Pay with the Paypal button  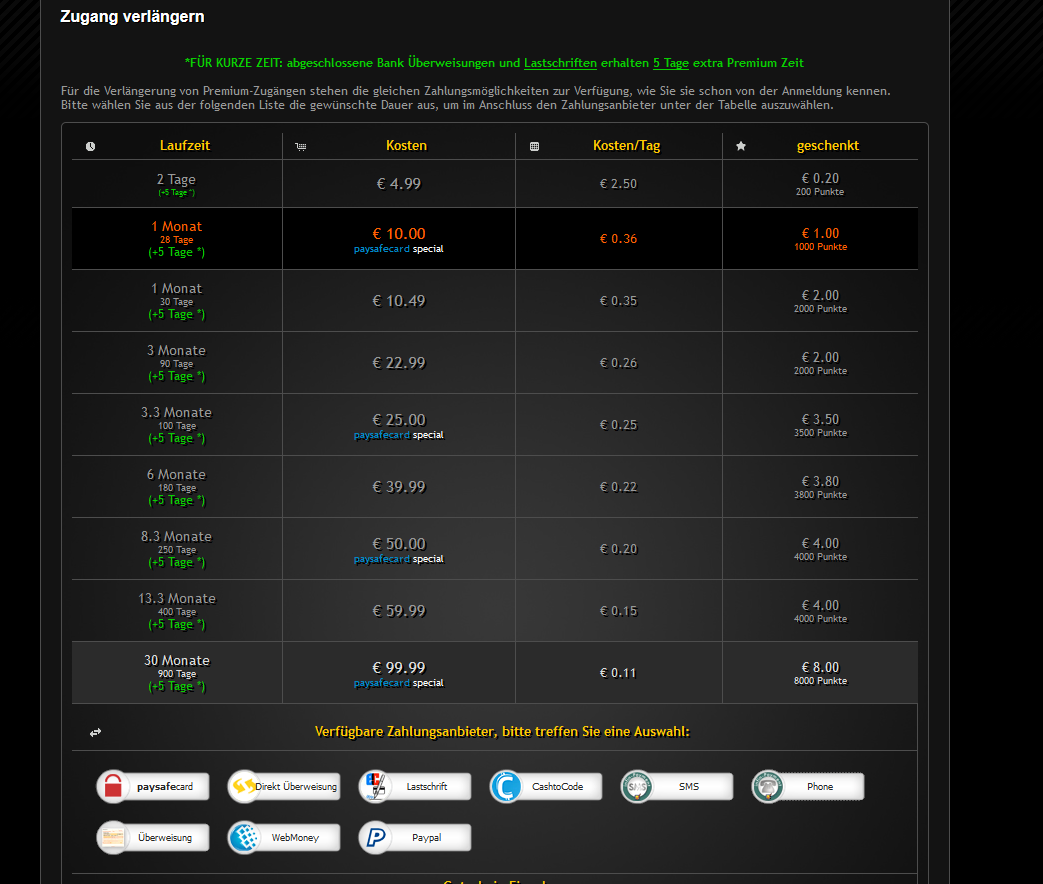(415, 837)
